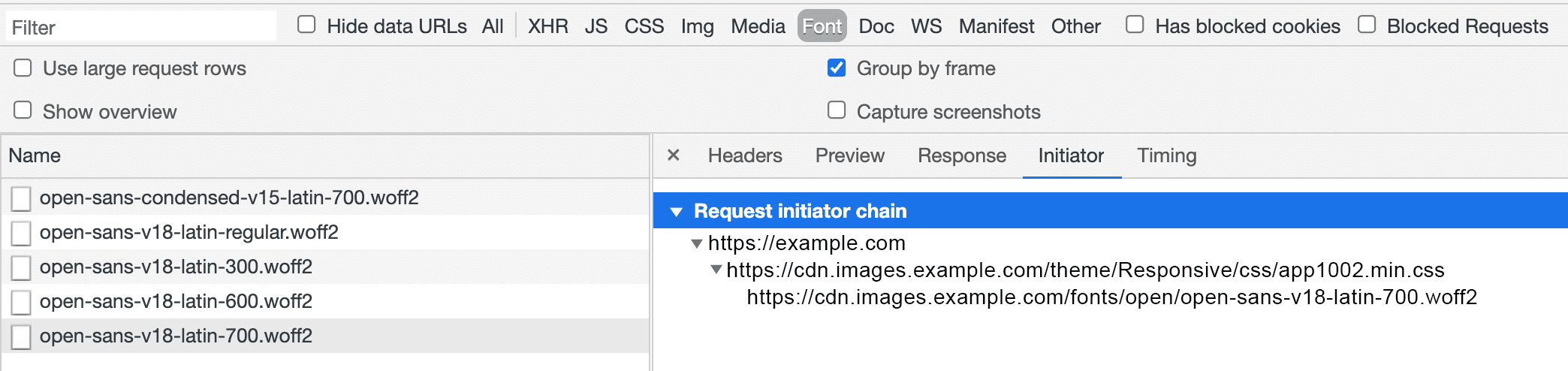Close the request details panel

point(674,155)
